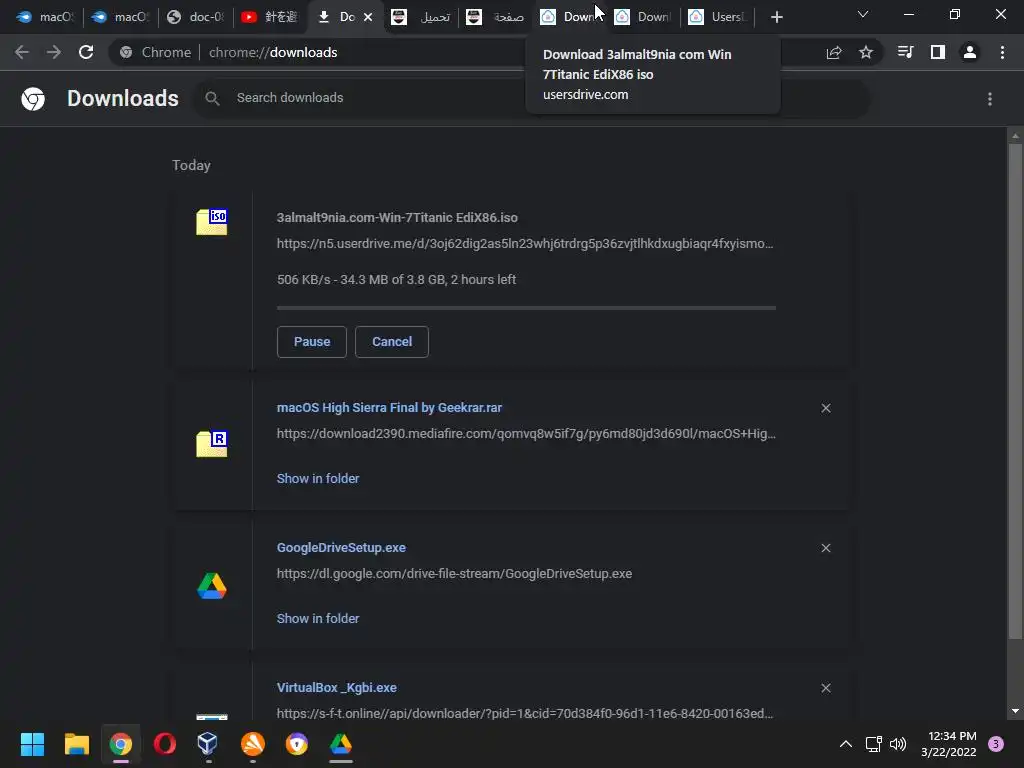
Task: Open Opera browser from taskbar
Action: click(165, 744)
